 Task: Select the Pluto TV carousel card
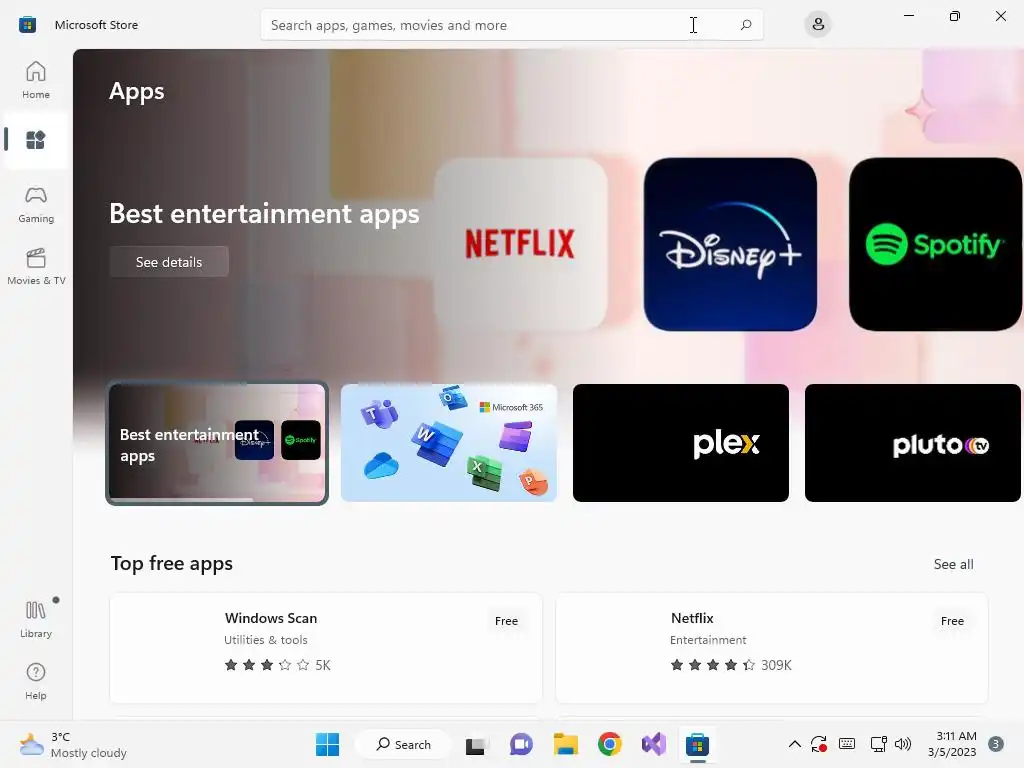[x=912, y=443]
